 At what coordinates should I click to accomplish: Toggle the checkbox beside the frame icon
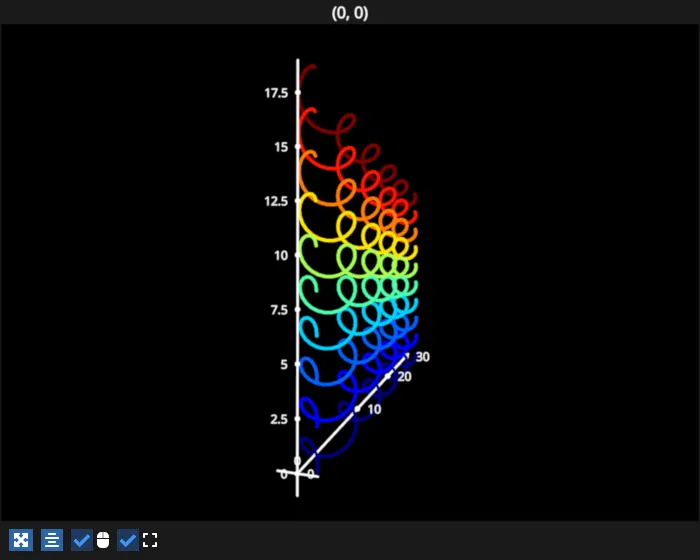(x=128, y=540)
